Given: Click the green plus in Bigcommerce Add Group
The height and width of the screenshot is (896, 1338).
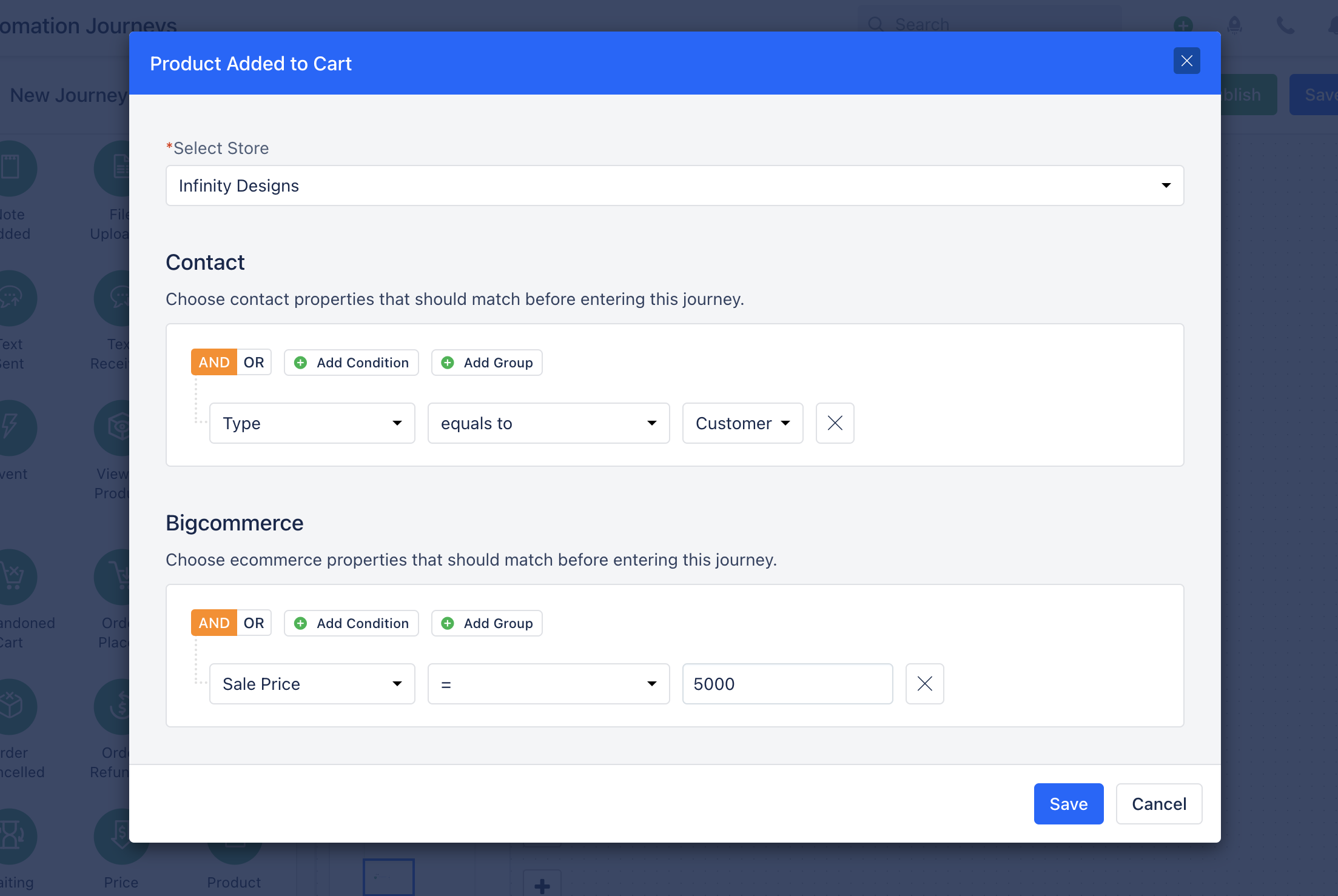Looking at the screenshot, I should [x=448, y=623].
